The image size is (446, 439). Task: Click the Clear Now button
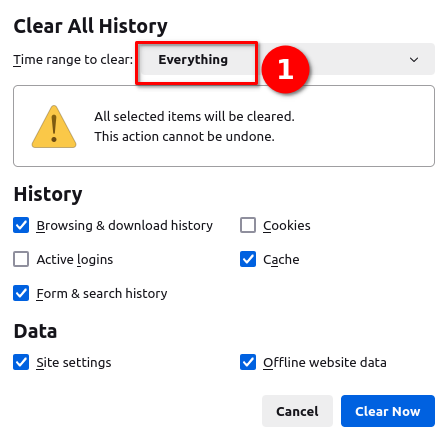click(388, 411)
